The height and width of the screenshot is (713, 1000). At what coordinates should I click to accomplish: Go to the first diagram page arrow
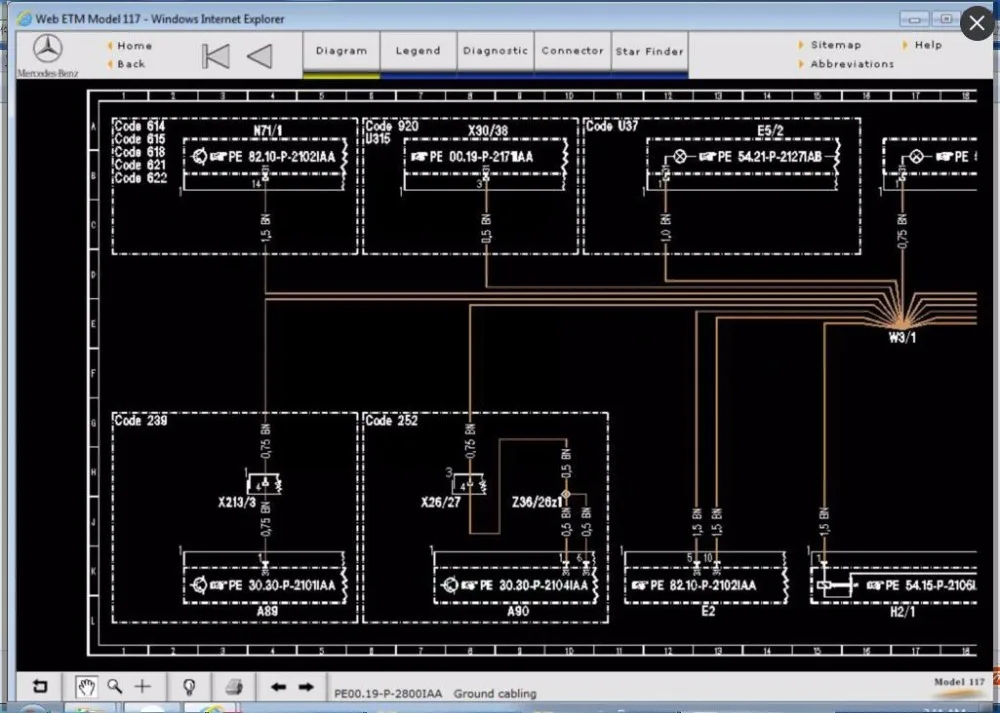[216, 56]
